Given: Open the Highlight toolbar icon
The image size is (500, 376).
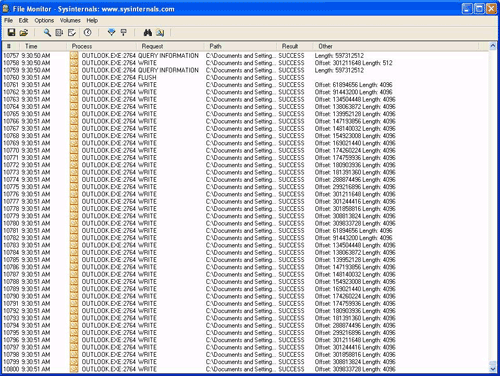Looking at the screenshot, I should pyautogui.click(x=124, y=32).
